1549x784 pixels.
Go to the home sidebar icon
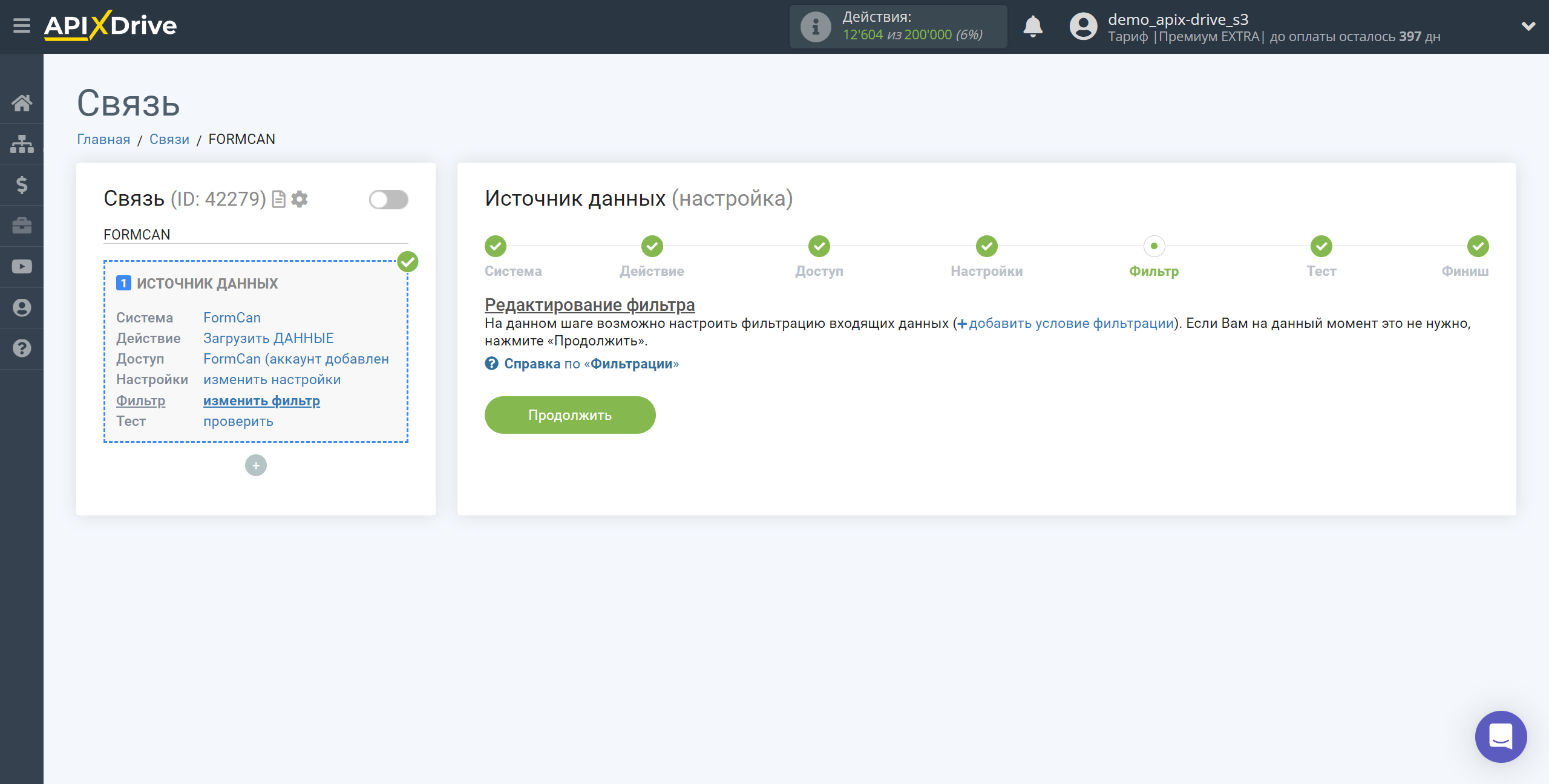click(22, 103)
